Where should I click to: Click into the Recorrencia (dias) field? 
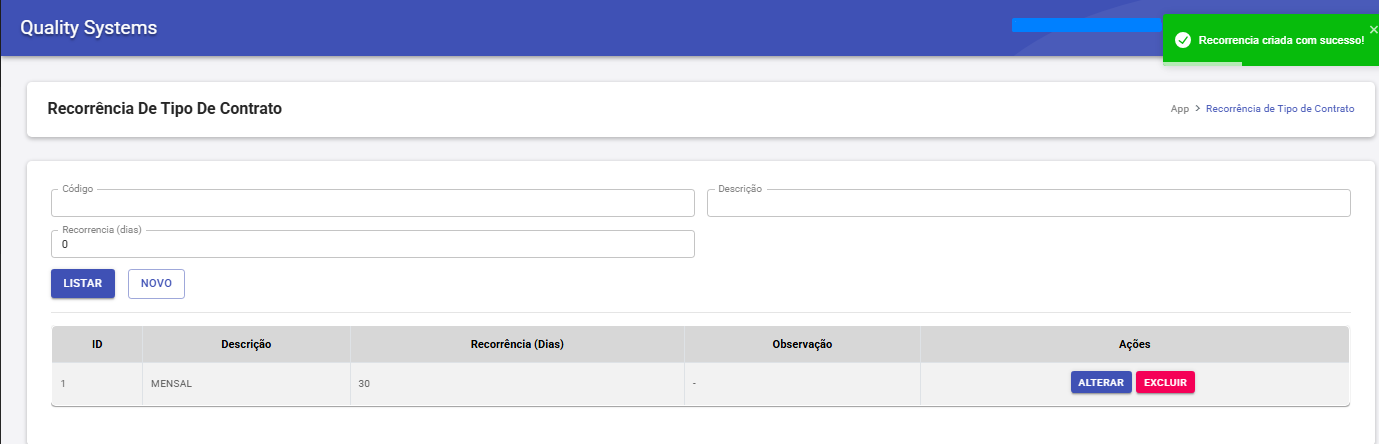pos(372,244)
